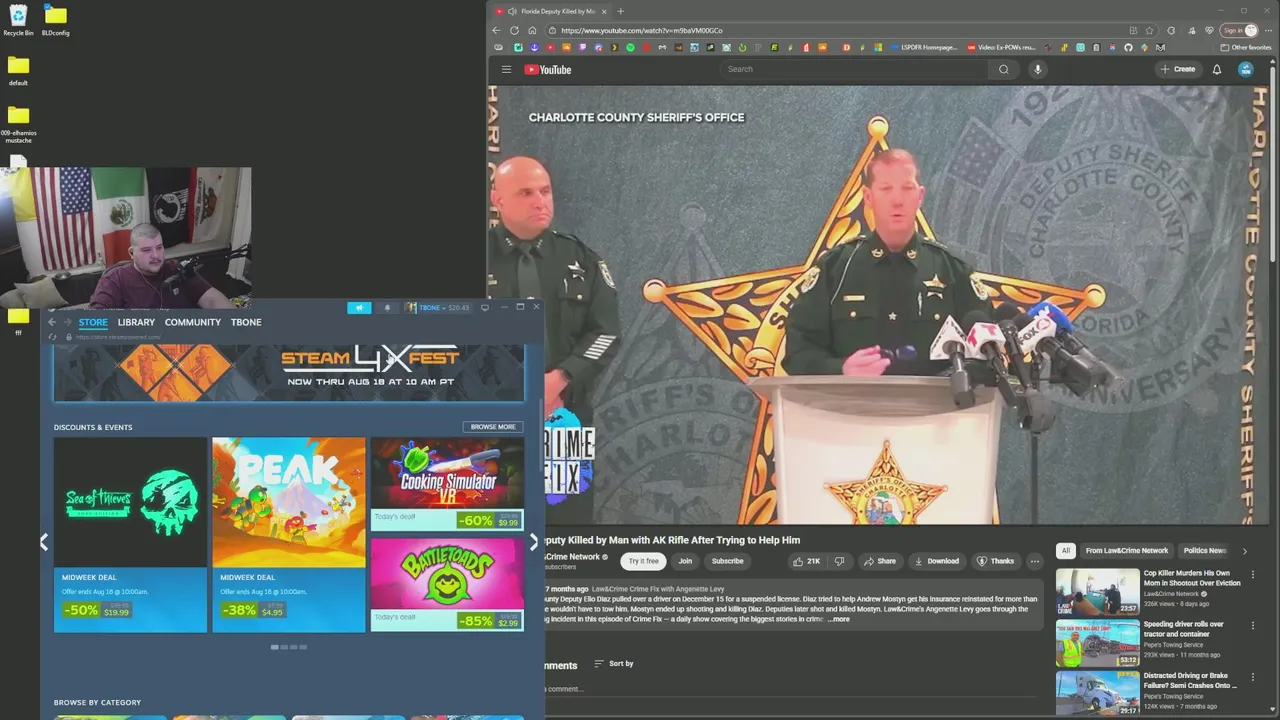Select From Law&Crime Network chip
Viewport: 1280px width, 720px height.
[x=1127, y=550]
